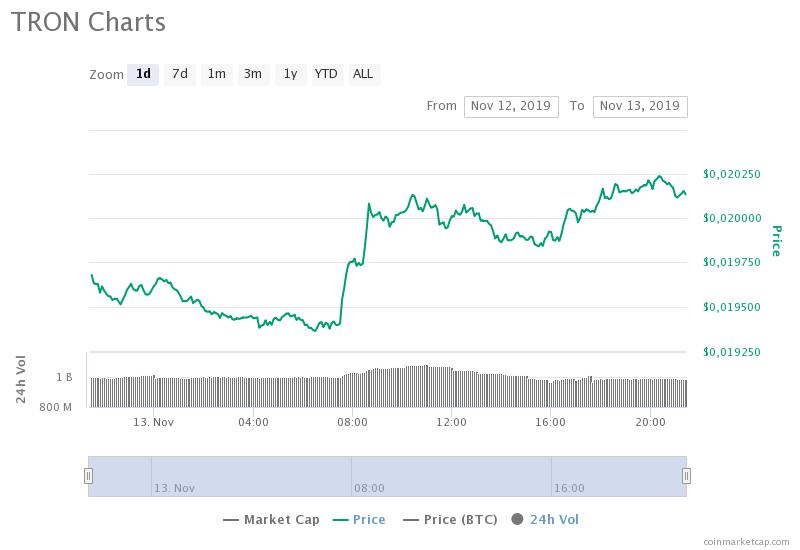The height and width of the screenshot is (550, 800).
Task: Select the 1y zoom range
Action: pyautogui.click(x=290, y=74)
